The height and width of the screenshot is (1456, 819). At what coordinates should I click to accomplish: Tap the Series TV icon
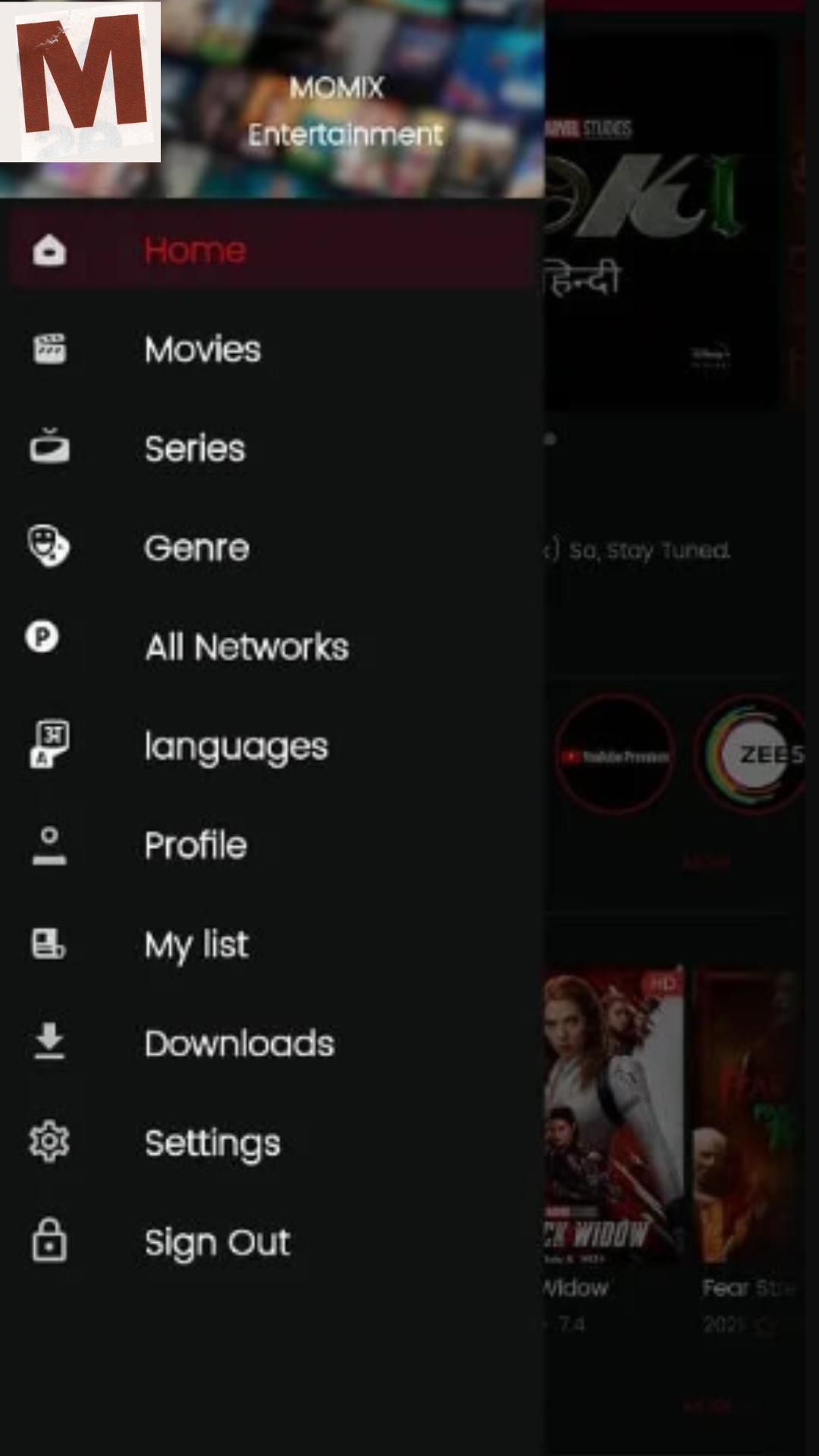[49, 446]
